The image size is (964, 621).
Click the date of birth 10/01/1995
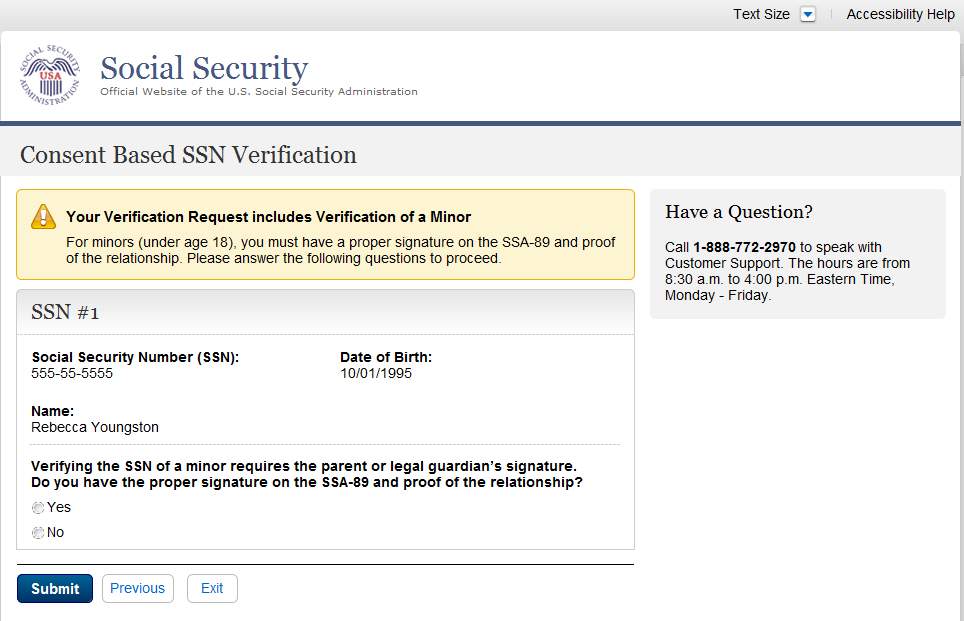[x=376, y=374]
